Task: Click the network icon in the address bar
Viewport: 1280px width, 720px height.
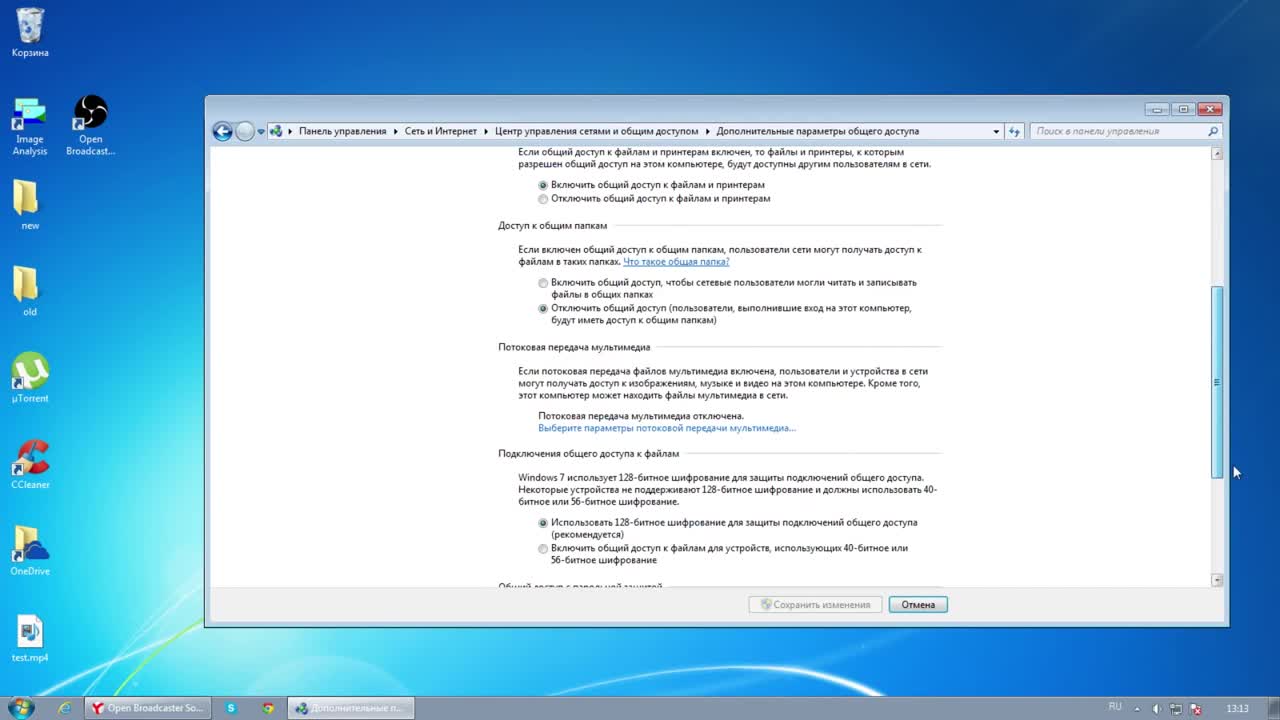Action: pos(276,131)
